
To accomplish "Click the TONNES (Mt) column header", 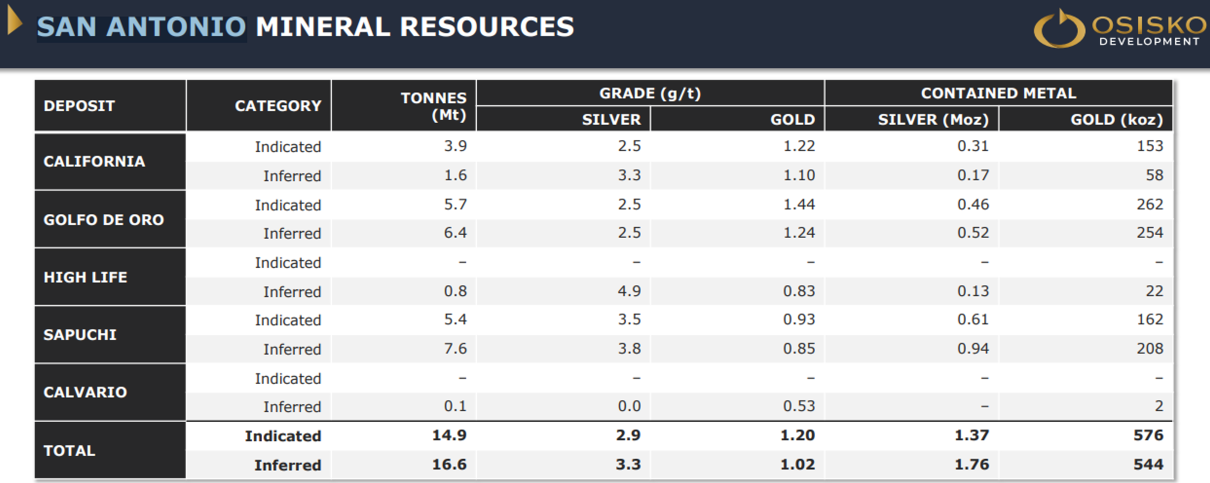I will pyautogui.click(x=433, y=106).
